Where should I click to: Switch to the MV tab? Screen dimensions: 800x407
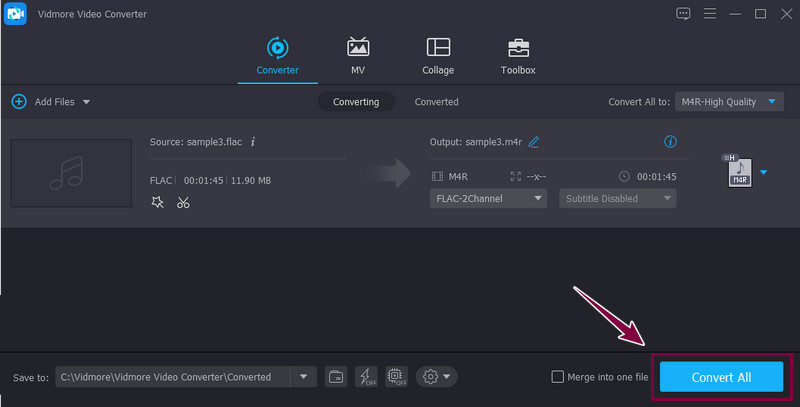(x=357, y=56)
